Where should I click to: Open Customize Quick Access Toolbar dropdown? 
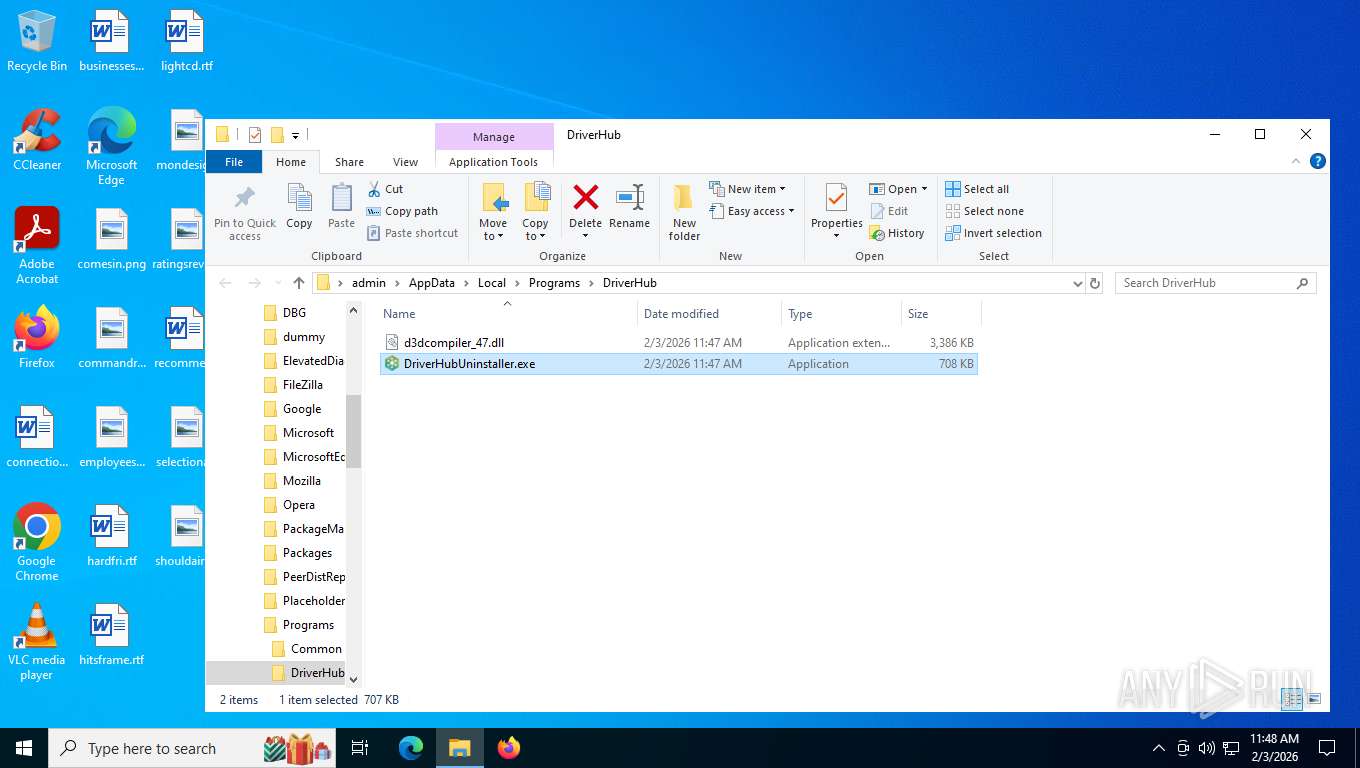pos(295,135)
